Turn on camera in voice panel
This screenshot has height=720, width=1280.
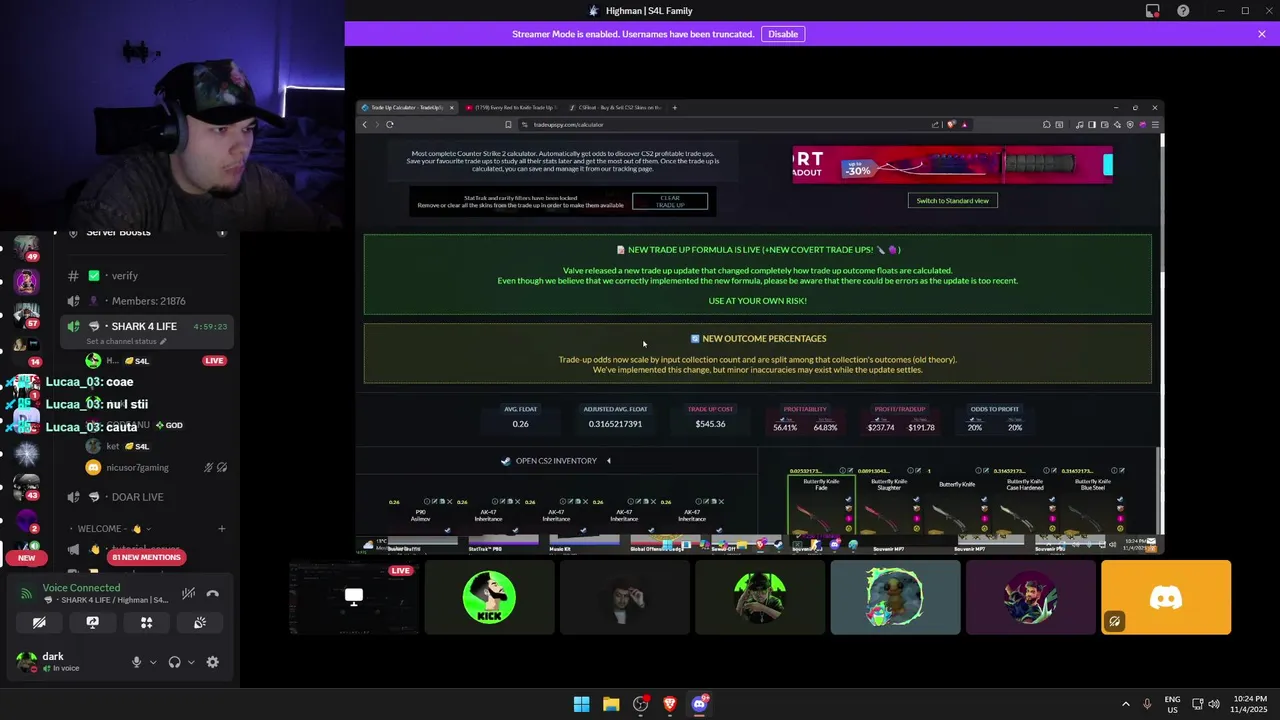tap(39, 622)
